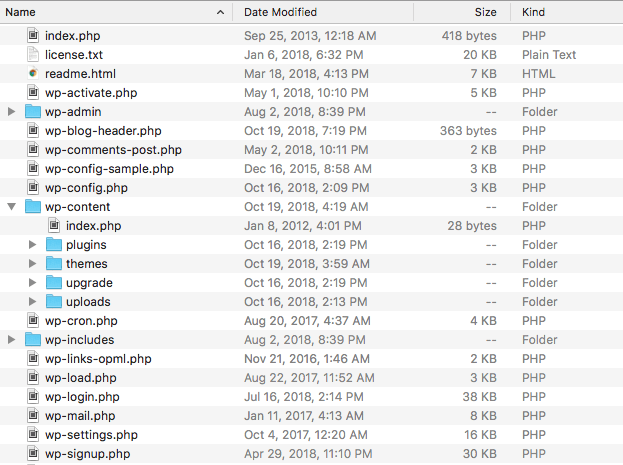Click the wp-admin folder icon
The width and height of the screenshot is (623, 465).
click(33, 112)
